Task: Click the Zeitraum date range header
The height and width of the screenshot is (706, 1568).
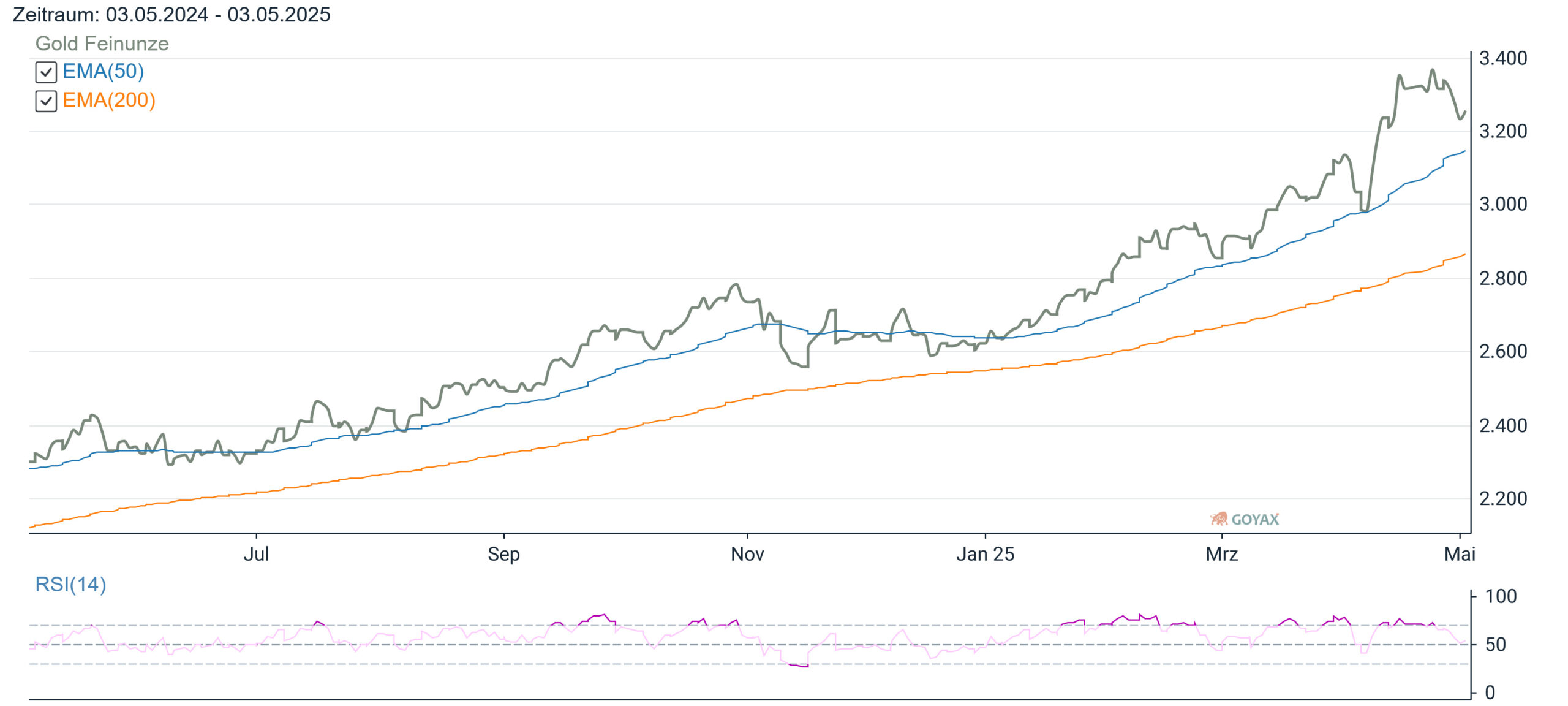Action: (x=171, y=15)
